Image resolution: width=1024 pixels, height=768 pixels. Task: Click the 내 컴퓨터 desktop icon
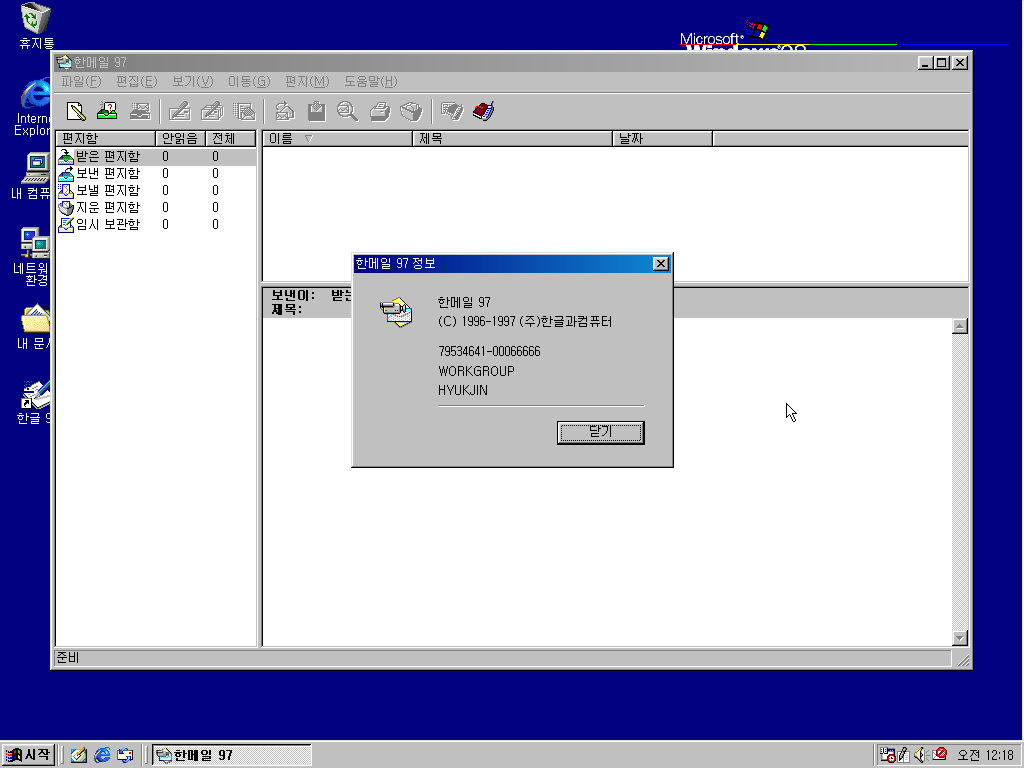coord(33,176)
